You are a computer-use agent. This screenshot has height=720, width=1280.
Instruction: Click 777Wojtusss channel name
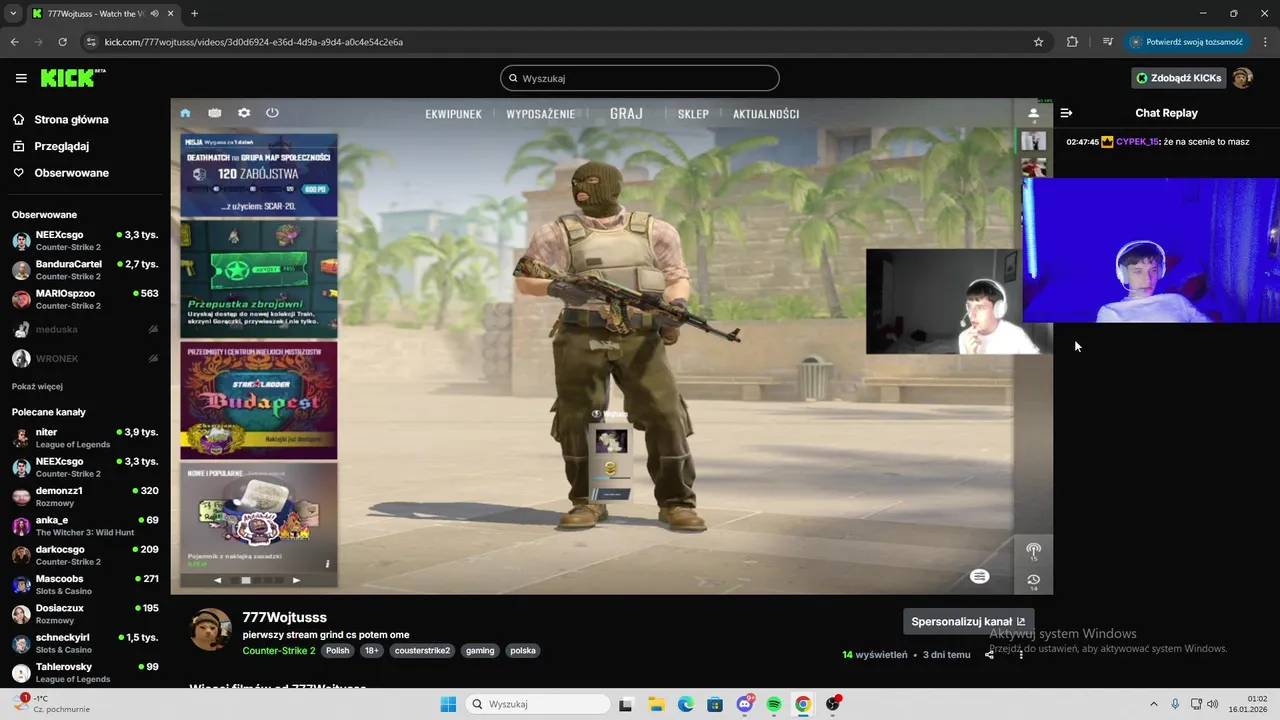pyautogui.click(x=285, y=617)
